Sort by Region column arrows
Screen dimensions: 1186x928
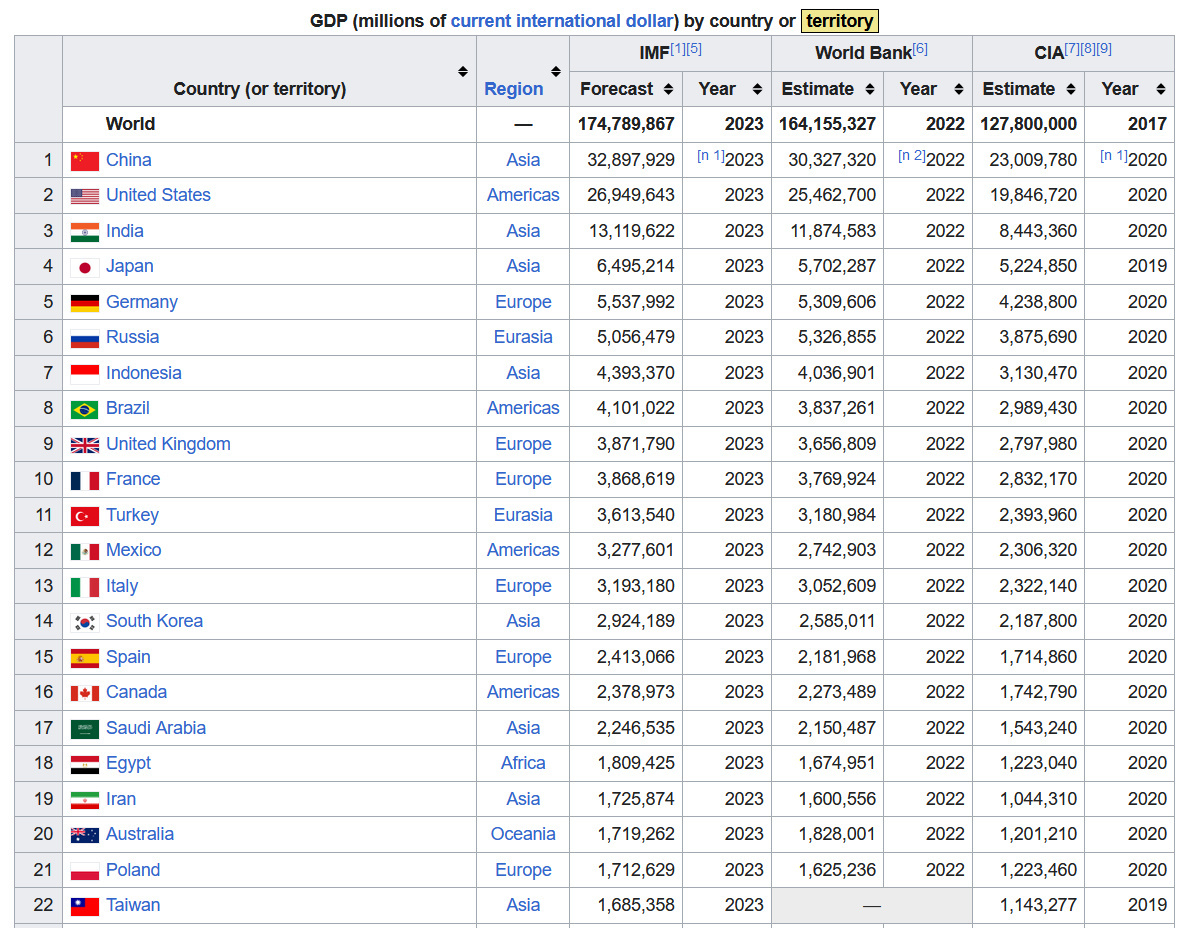pyautogui.click(x=556, y=71)
